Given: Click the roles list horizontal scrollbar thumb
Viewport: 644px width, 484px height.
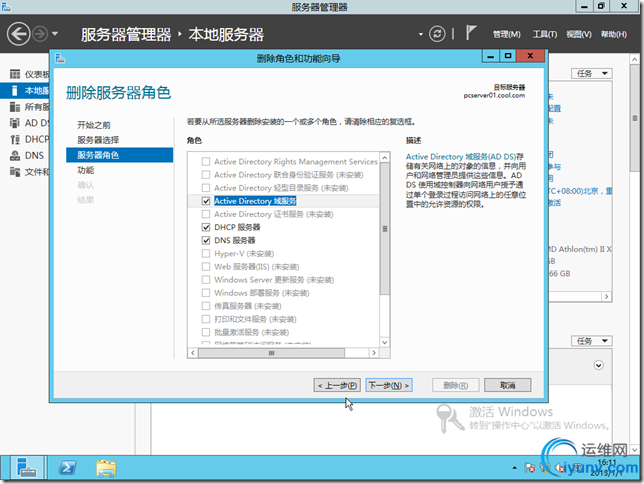Looking at the screenshot, I should 271,353.
